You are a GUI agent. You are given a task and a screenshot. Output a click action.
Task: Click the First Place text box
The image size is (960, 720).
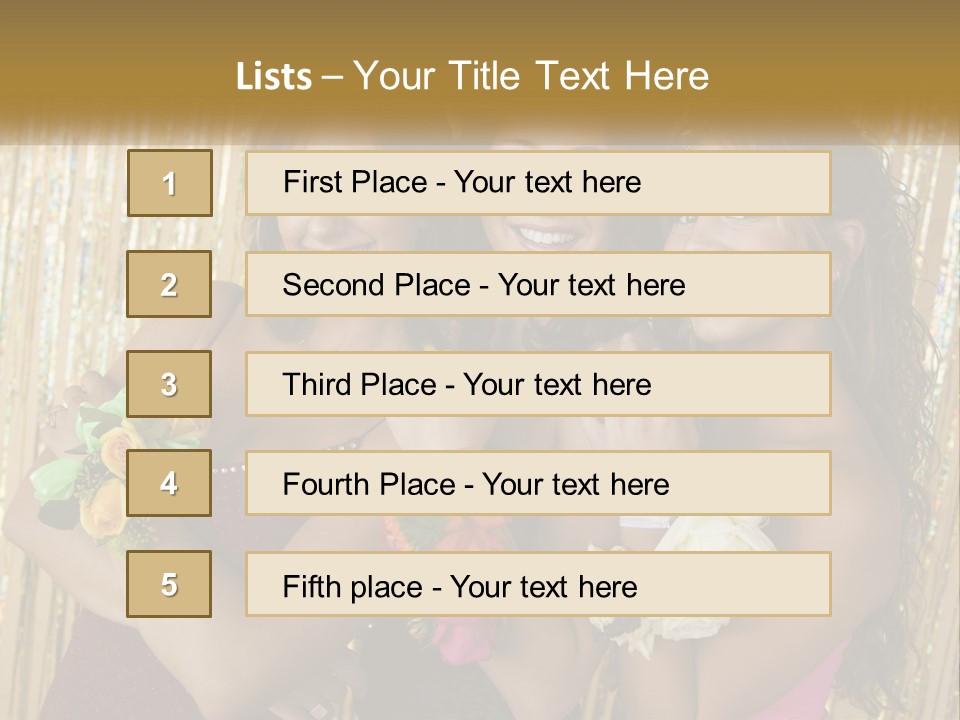pyautogui.click(x=538, y=183)
